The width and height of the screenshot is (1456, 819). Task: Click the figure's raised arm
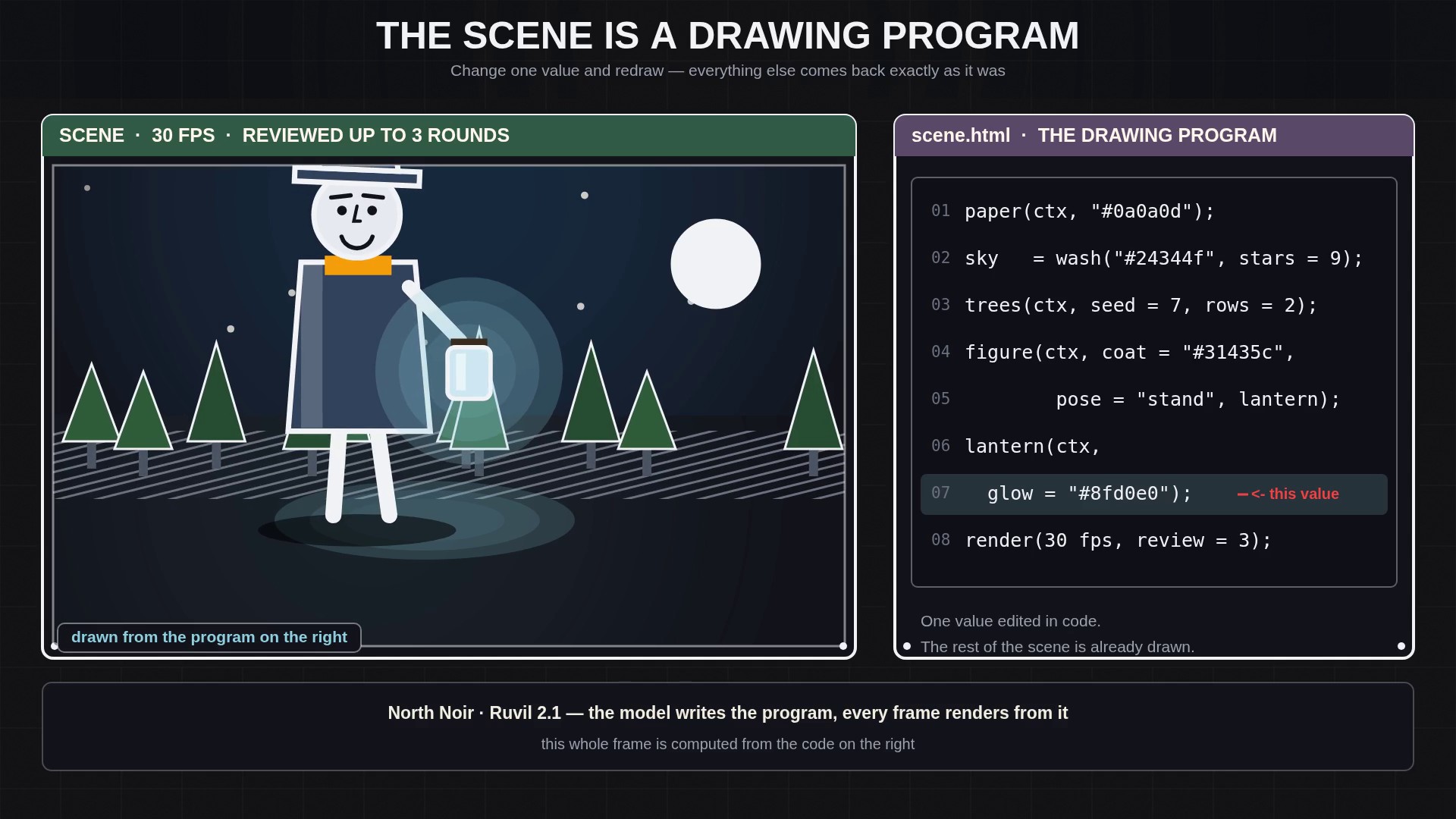tap(435, 311)
